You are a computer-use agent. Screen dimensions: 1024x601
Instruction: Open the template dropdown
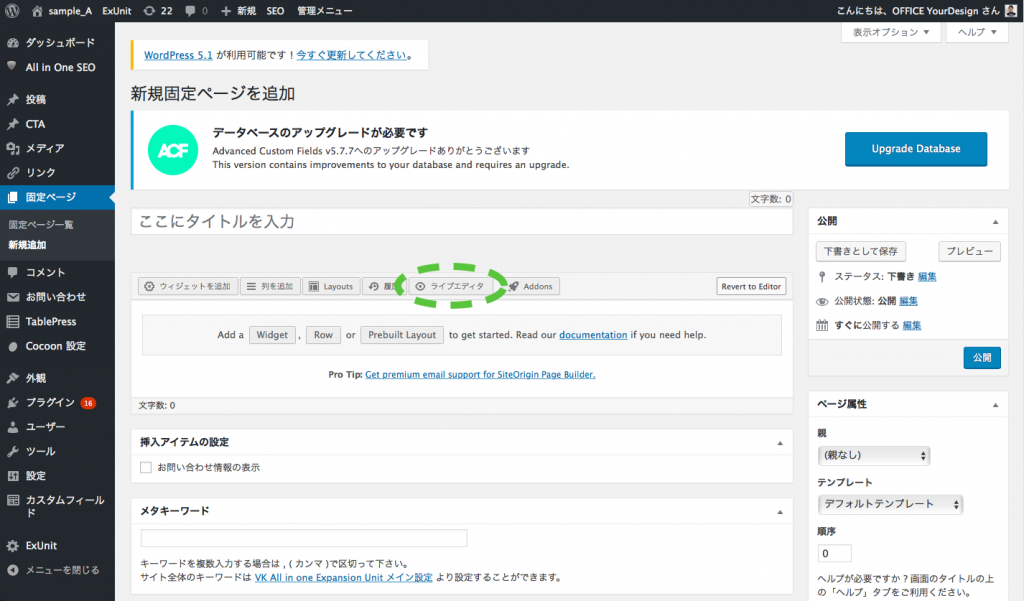point(890,504)
